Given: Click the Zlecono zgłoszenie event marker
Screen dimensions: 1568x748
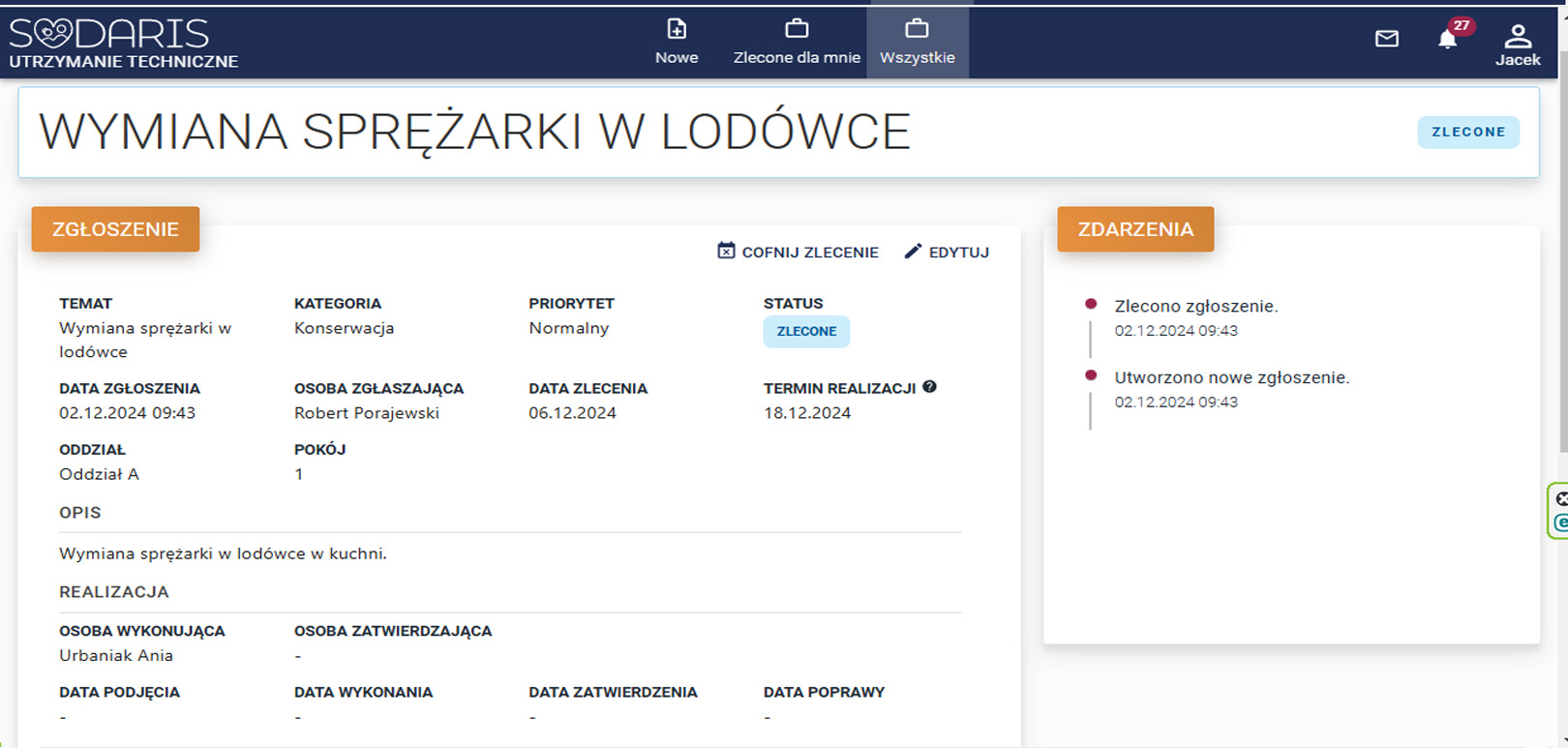Looking at the screenshot, I should [1091, 304].
